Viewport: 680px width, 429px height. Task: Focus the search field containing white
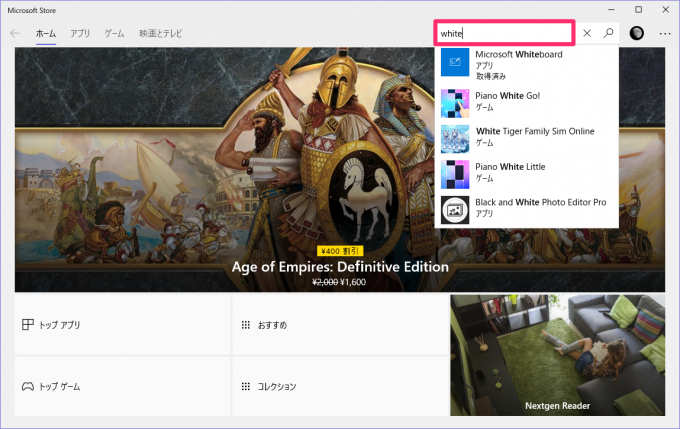click(504, 33)
